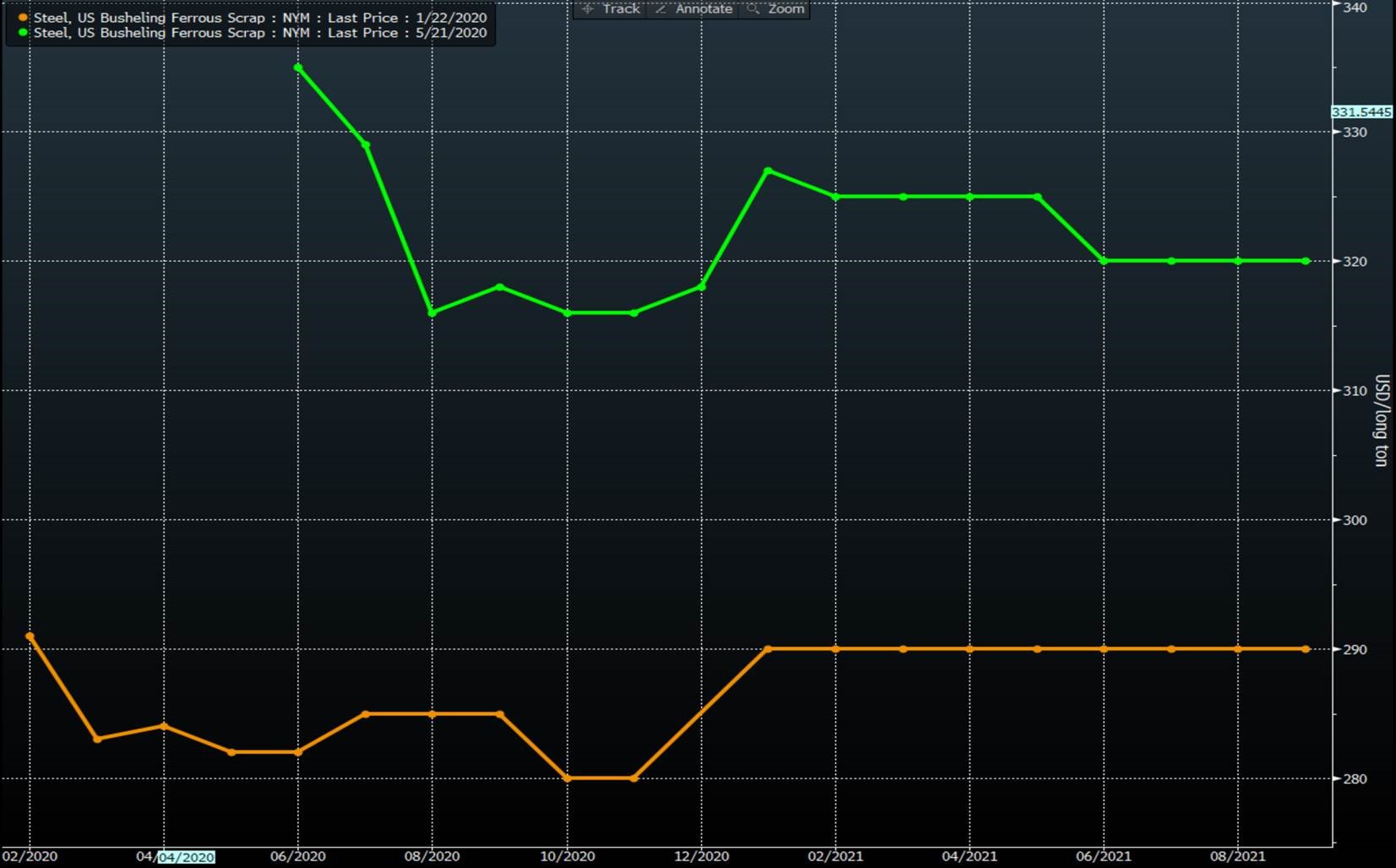Select the Annotate label in the chart toolbar

[703, 8]
